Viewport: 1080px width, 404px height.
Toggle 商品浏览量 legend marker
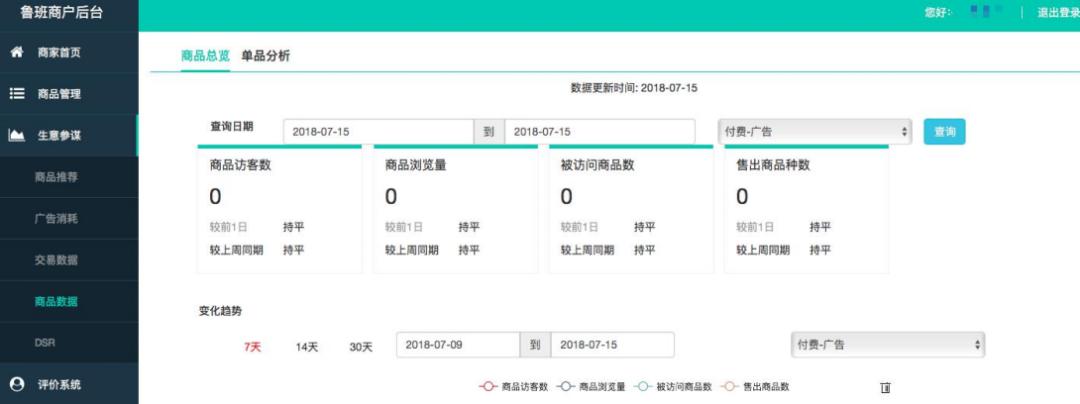coord(565,387)
